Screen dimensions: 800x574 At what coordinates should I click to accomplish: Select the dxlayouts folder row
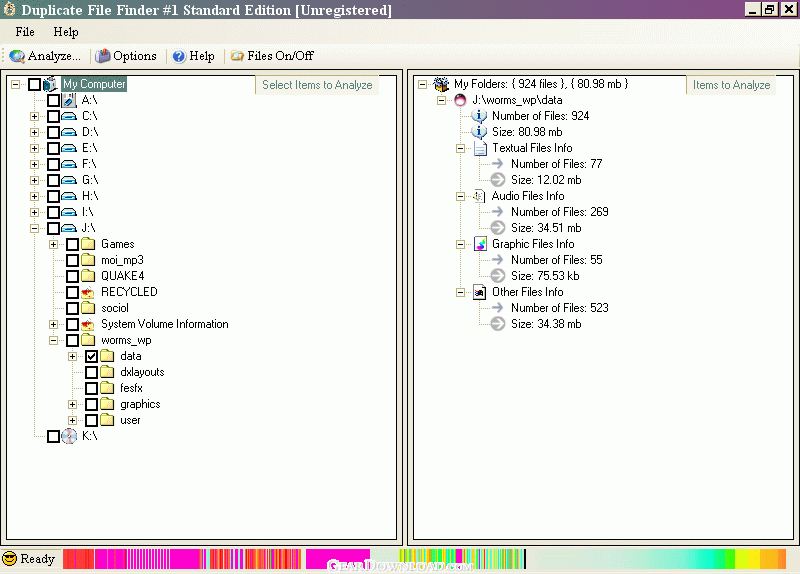point(142,372)
